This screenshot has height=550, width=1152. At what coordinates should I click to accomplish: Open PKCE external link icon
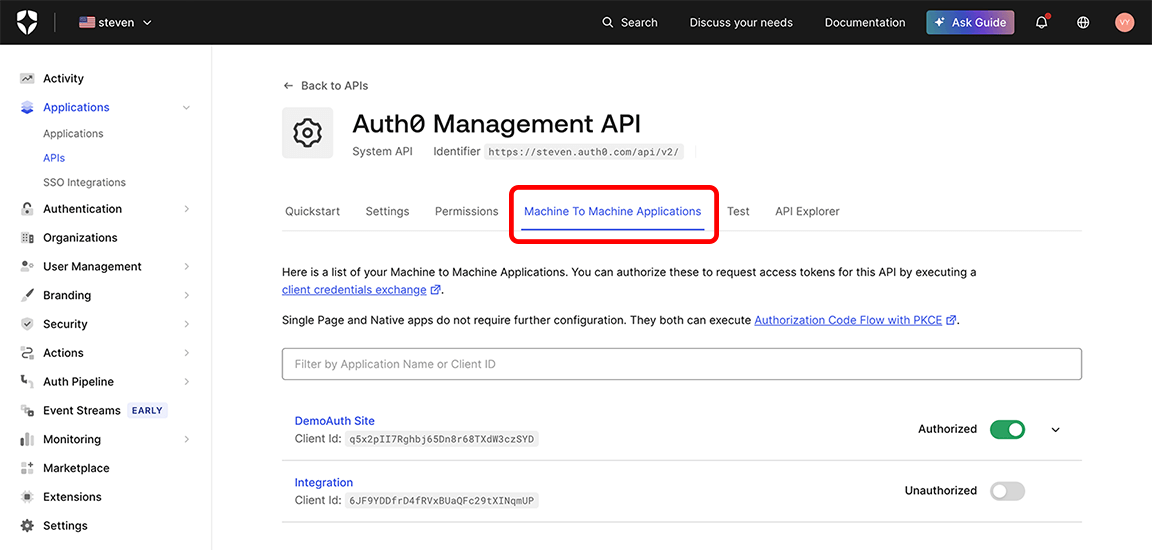[x=951, y=320]
